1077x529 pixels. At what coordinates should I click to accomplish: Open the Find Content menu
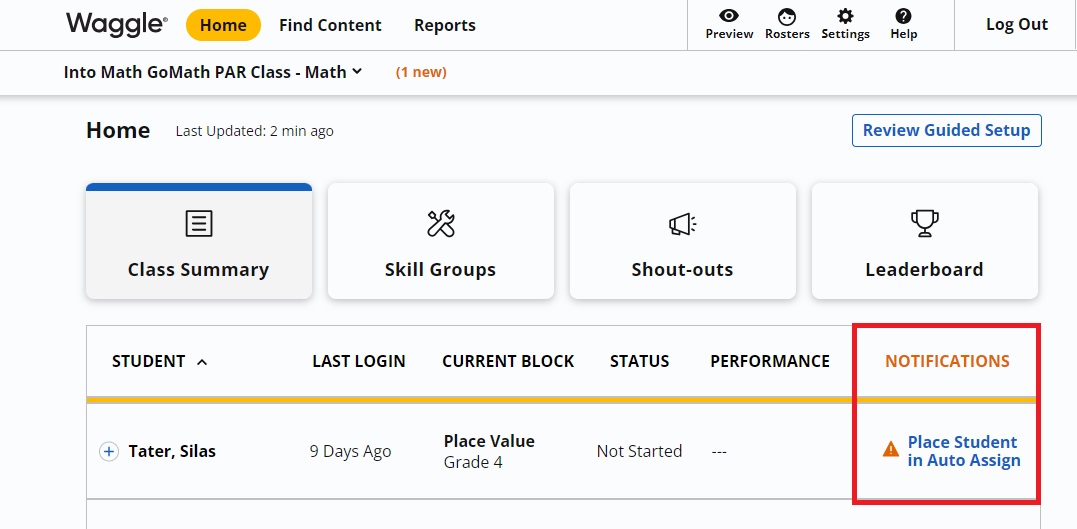click(x=330, y=25)
